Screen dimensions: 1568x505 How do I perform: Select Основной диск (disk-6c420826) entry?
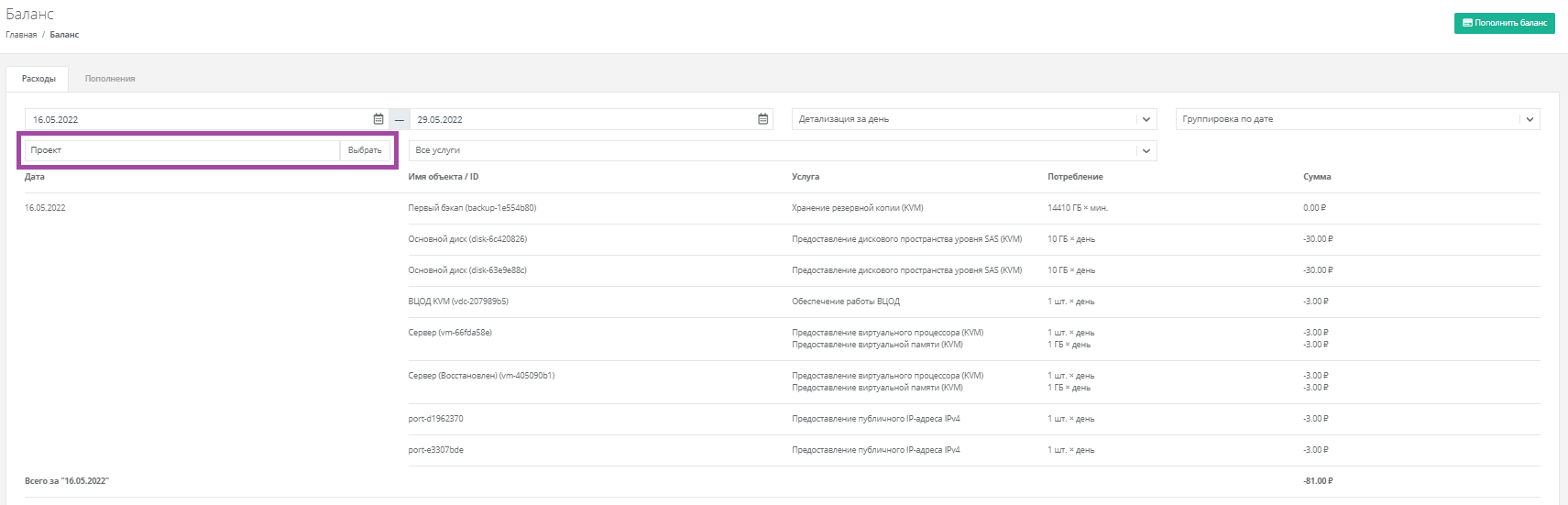(467, 239)
